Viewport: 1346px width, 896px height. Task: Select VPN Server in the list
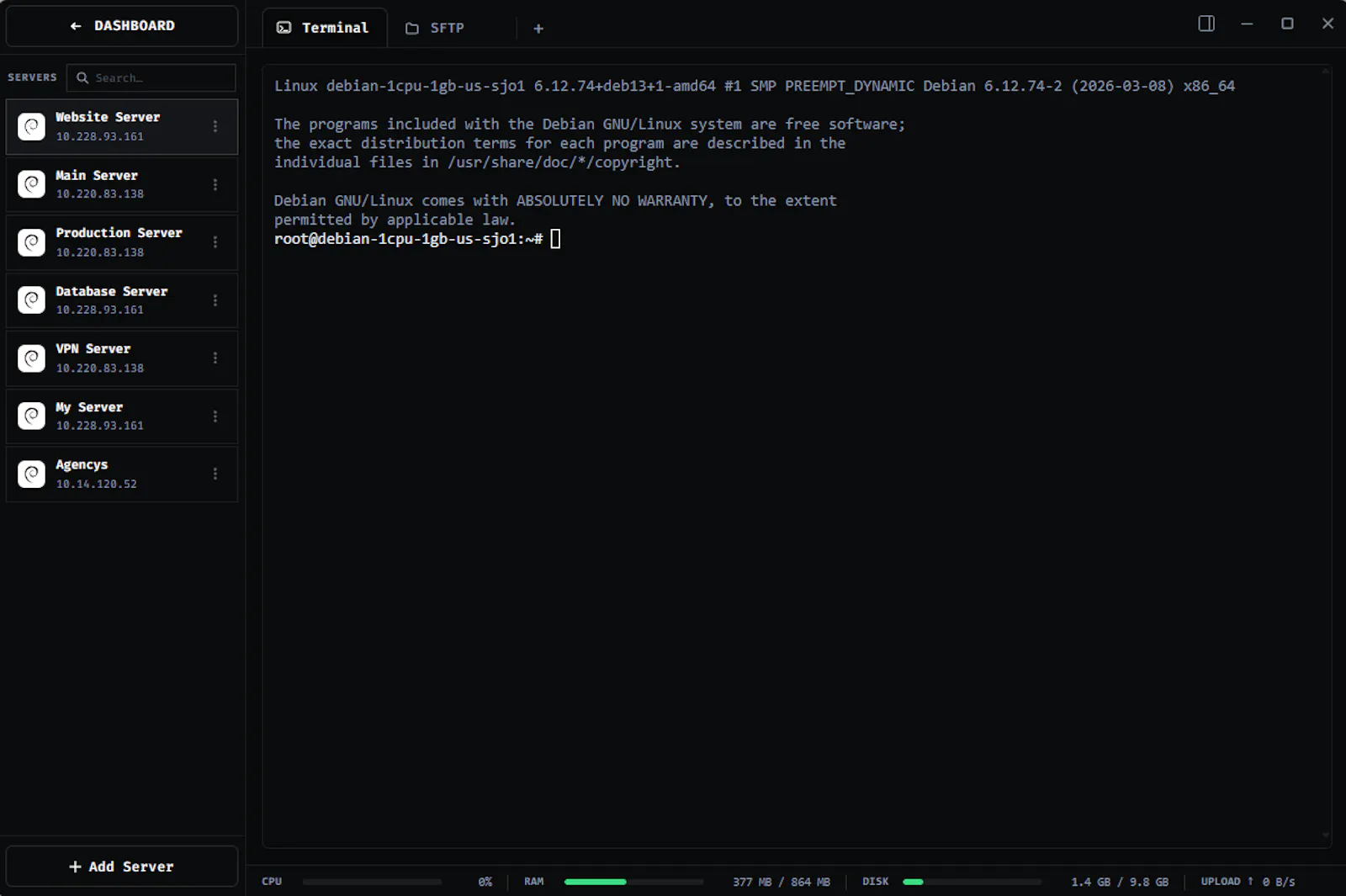122,358
